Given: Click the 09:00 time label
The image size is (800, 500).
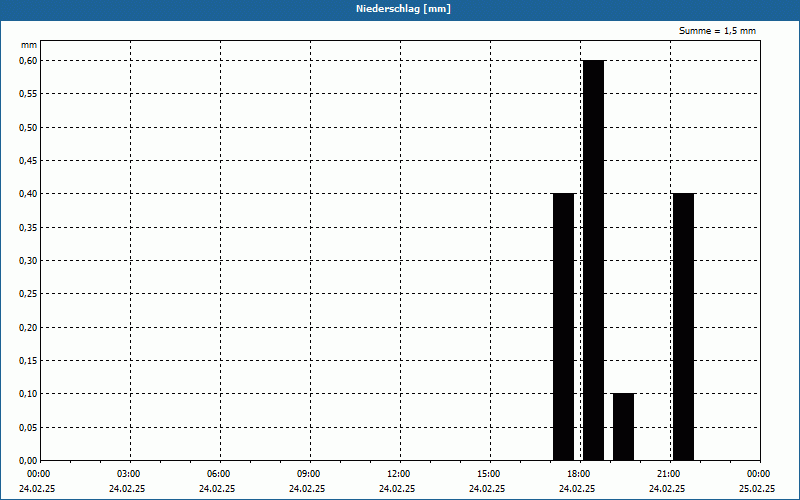Looking at the screenshot, I should click(x=309, y=474).
